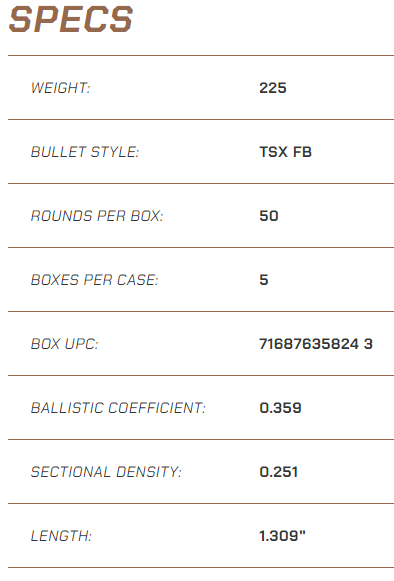The width and height of the screenshot is (394, 581).
Task: Click the TSX FB bullet style value
Action: 285,152
